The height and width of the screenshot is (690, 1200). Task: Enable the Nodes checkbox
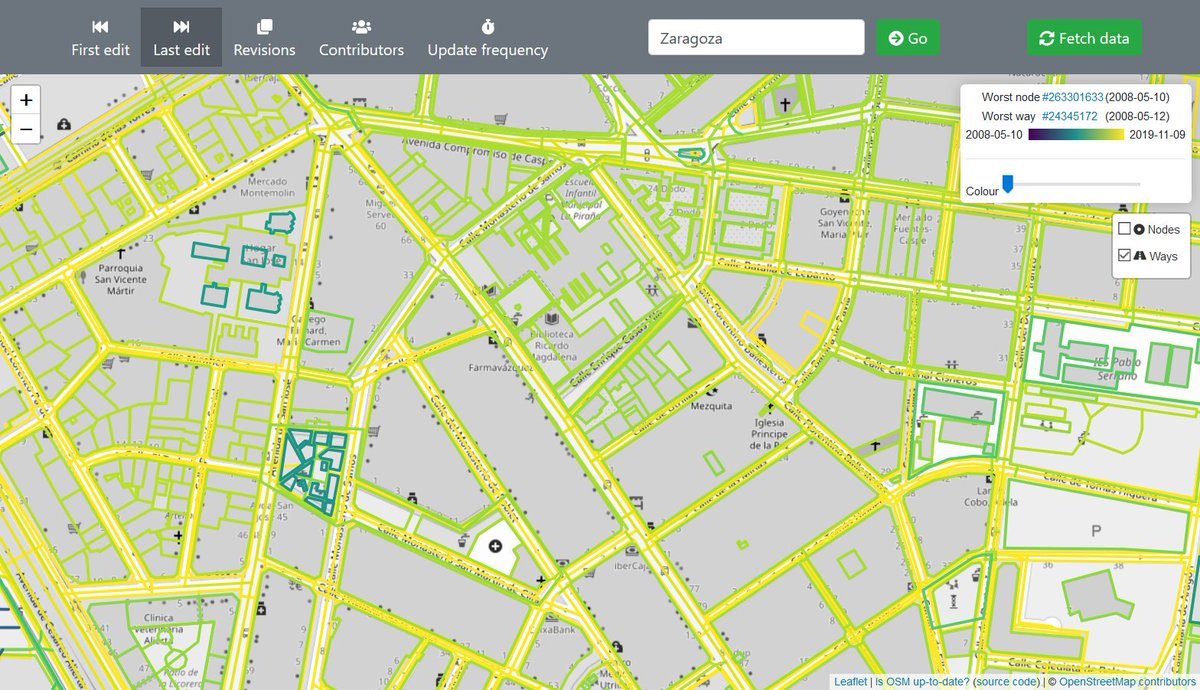coord(1125,229)
